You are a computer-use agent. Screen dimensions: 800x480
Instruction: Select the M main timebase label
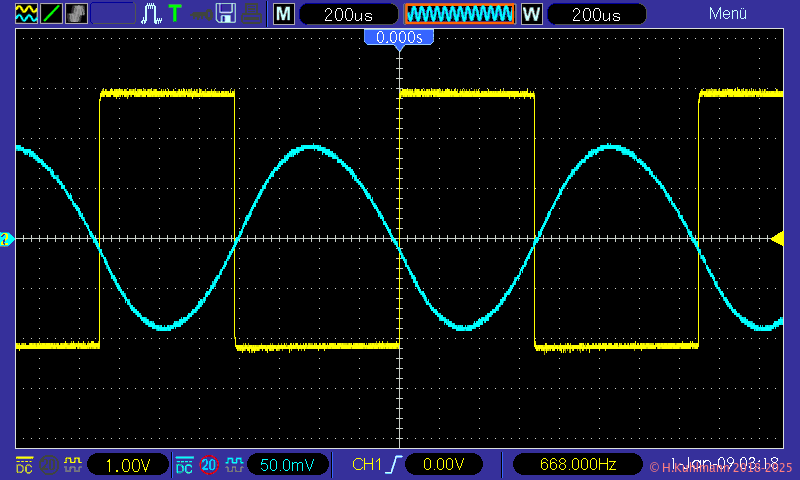284,14
